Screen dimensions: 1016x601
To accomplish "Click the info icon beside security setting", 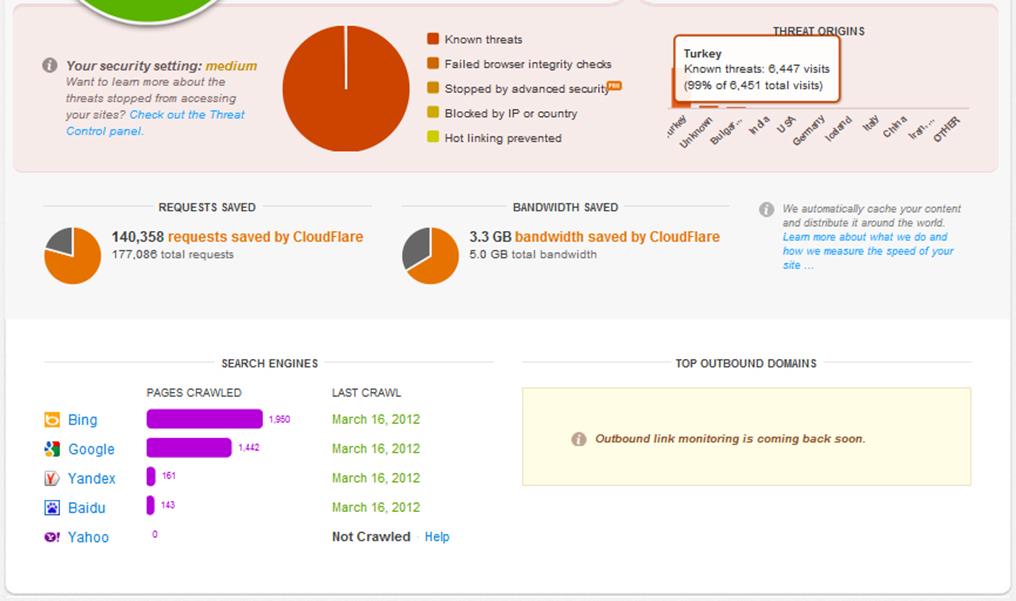I will [50, 65].
